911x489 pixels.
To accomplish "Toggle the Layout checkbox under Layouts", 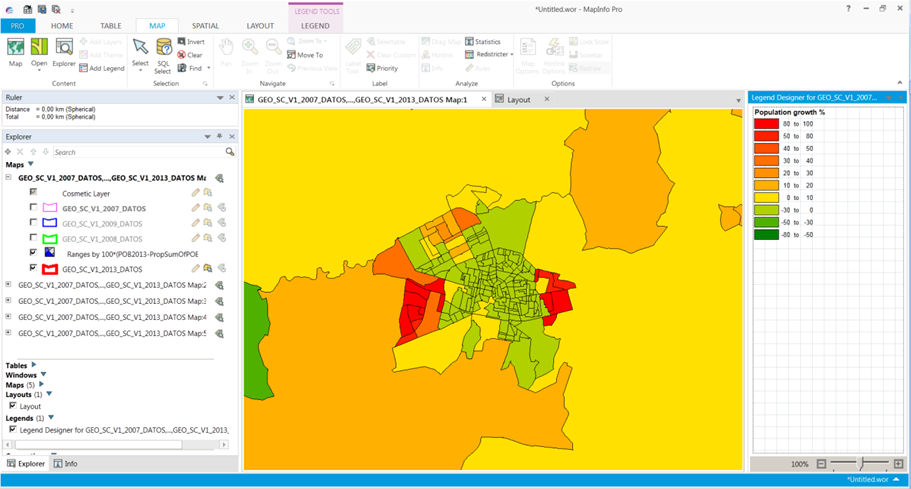I will coord(13,405).
